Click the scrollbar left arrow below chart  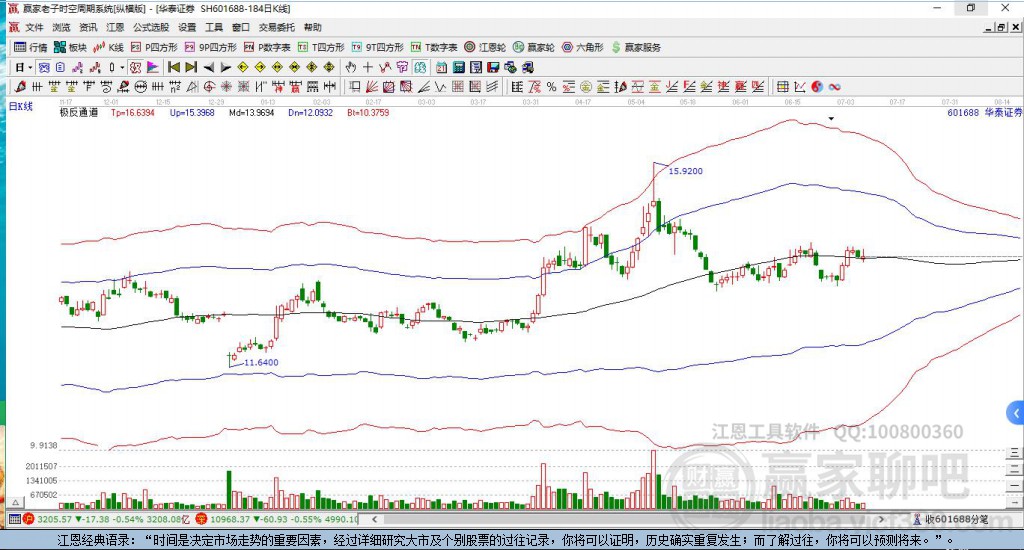(x=374, y=519)
